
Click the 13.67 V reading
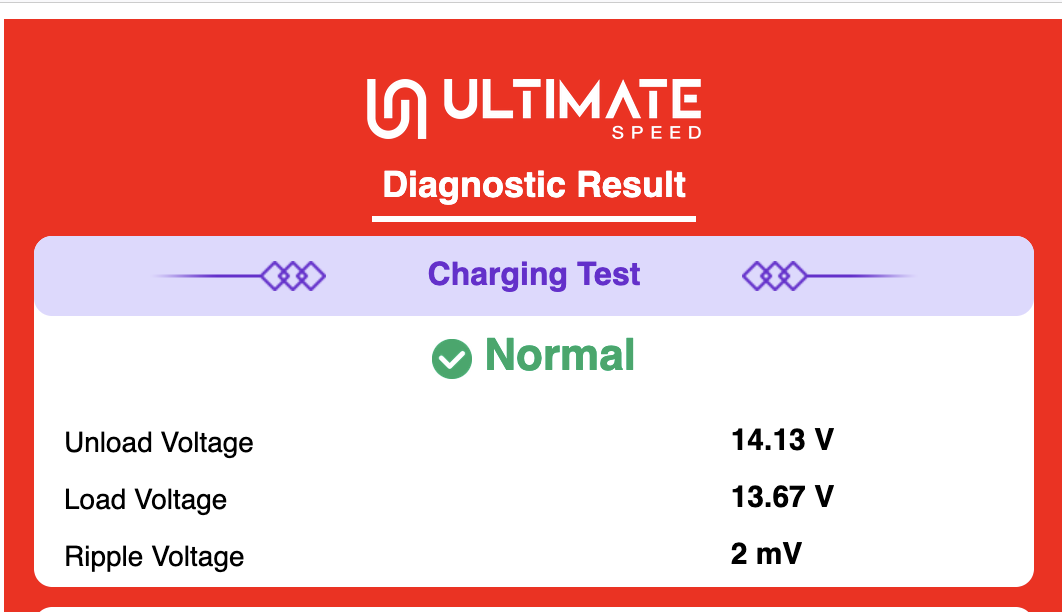(782, 497)
